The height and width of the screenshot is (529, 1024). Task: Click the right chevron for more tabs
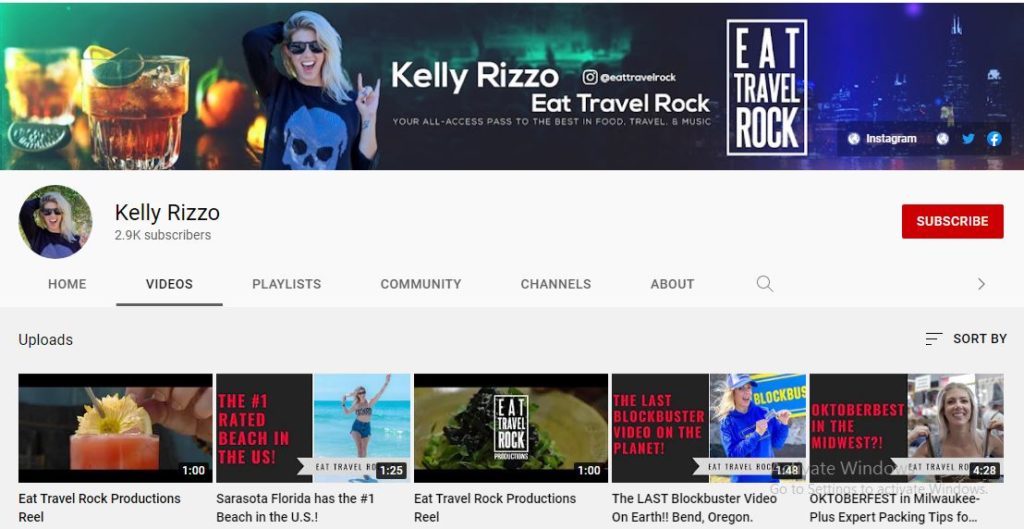point(981,283)
